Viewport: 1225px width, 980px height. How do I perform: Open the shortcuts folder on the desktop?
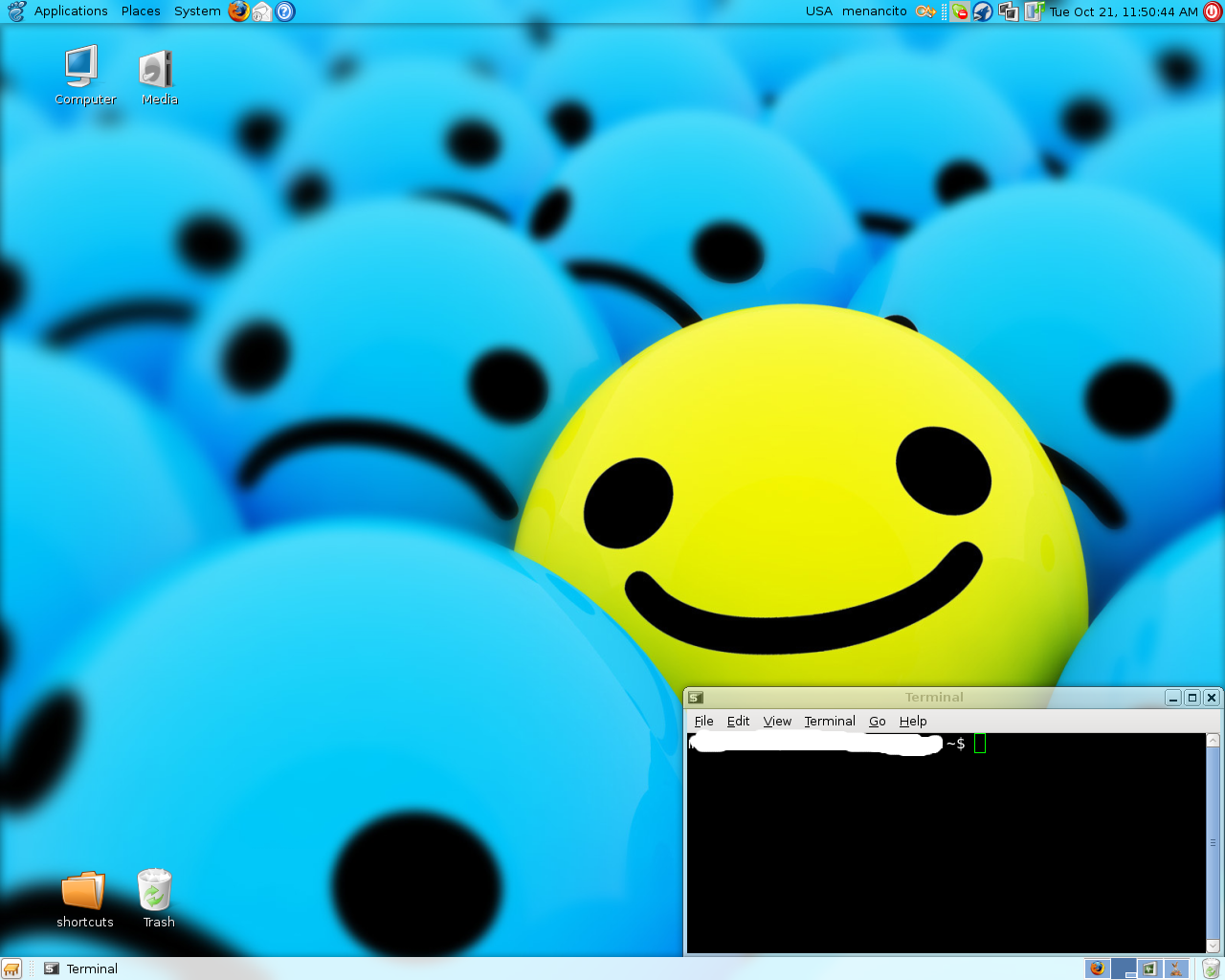coord(84,900)
